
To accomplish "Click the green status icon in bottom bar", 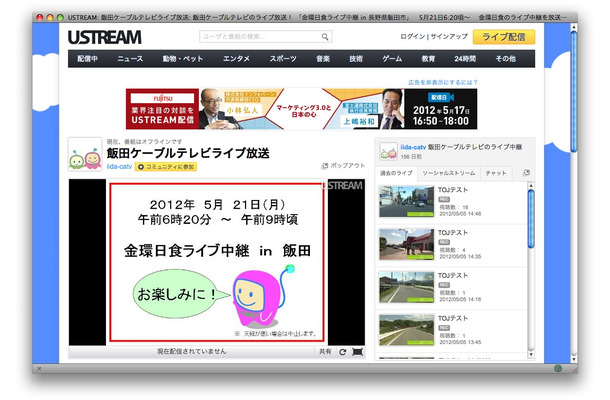I will [x=558, y=368].
